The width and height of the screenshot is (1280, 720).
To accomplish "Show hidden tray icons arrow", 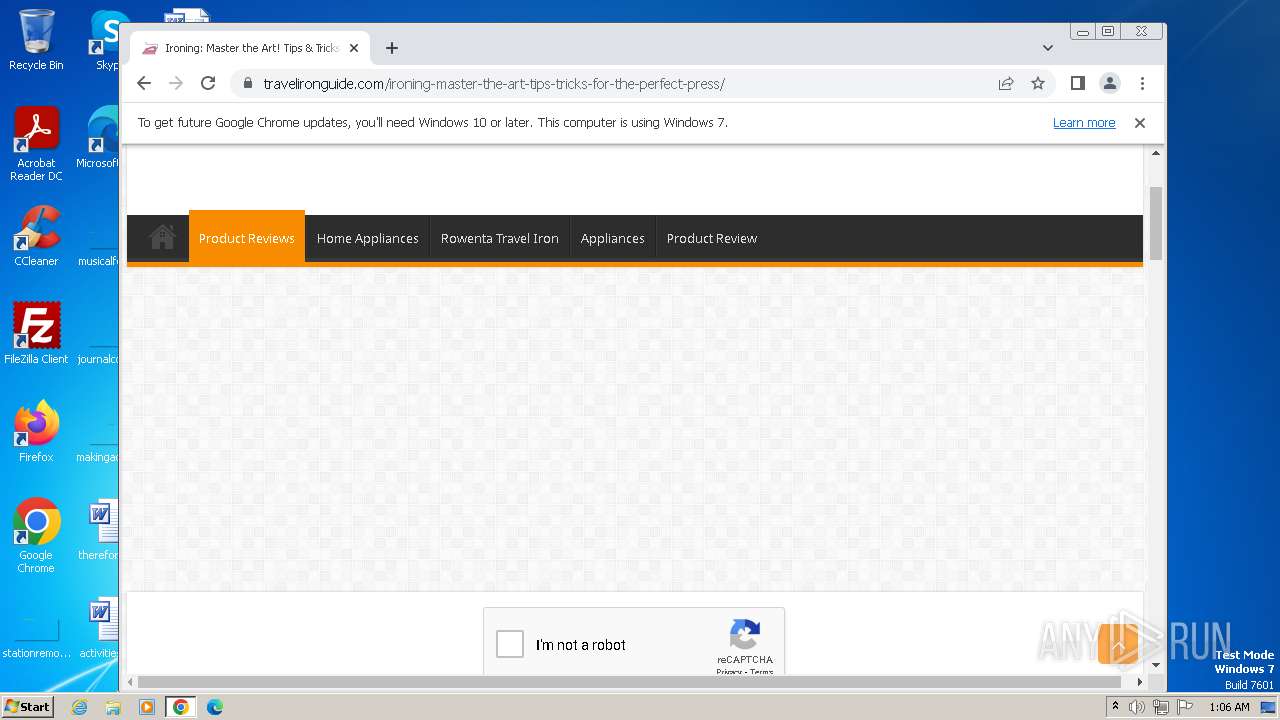I will point(1115,707).
